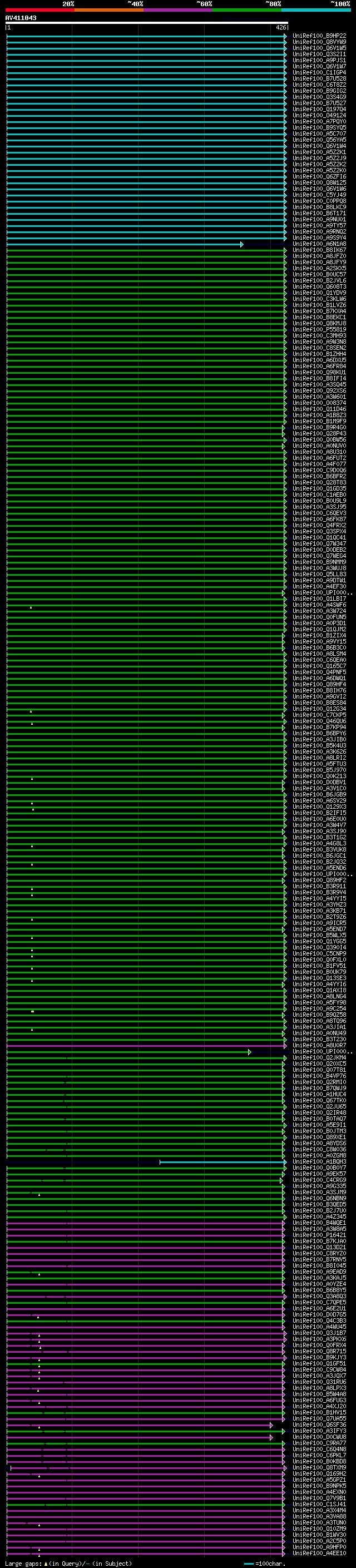This screenshot has width=356, height=1568.
Task: Click the orange ~40% legend color segment
Action: pos(109,10)
